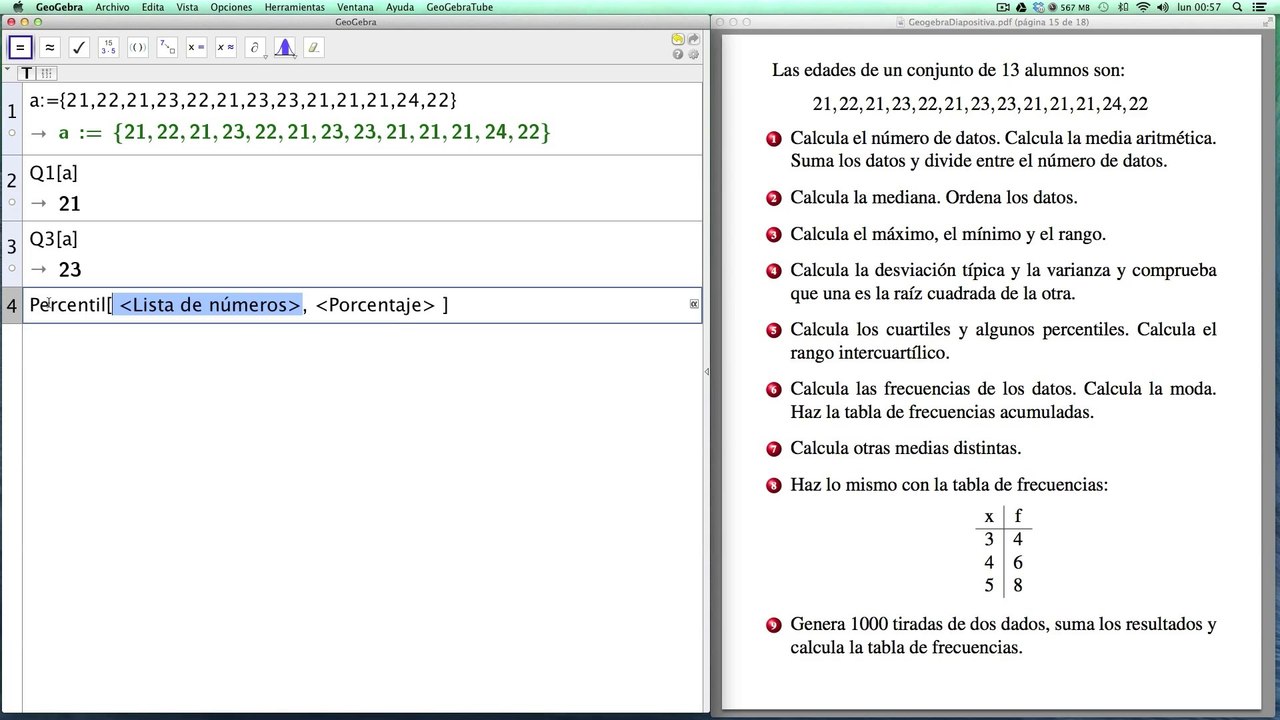Click the green list output in row 1
This screenshot has height=720, width=1280.
[x=305, y=133]
